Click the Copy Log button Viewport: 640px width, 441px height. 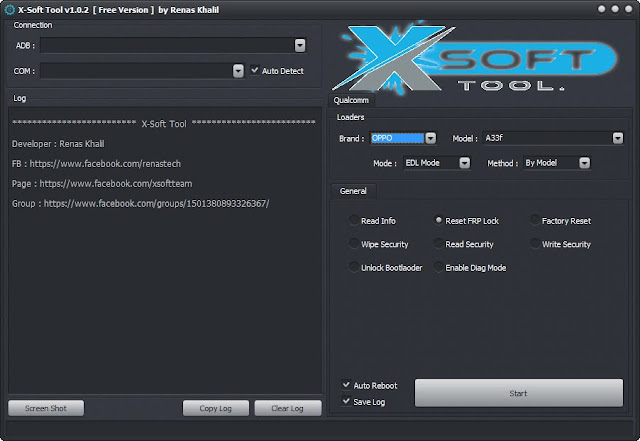click(216, 408)
